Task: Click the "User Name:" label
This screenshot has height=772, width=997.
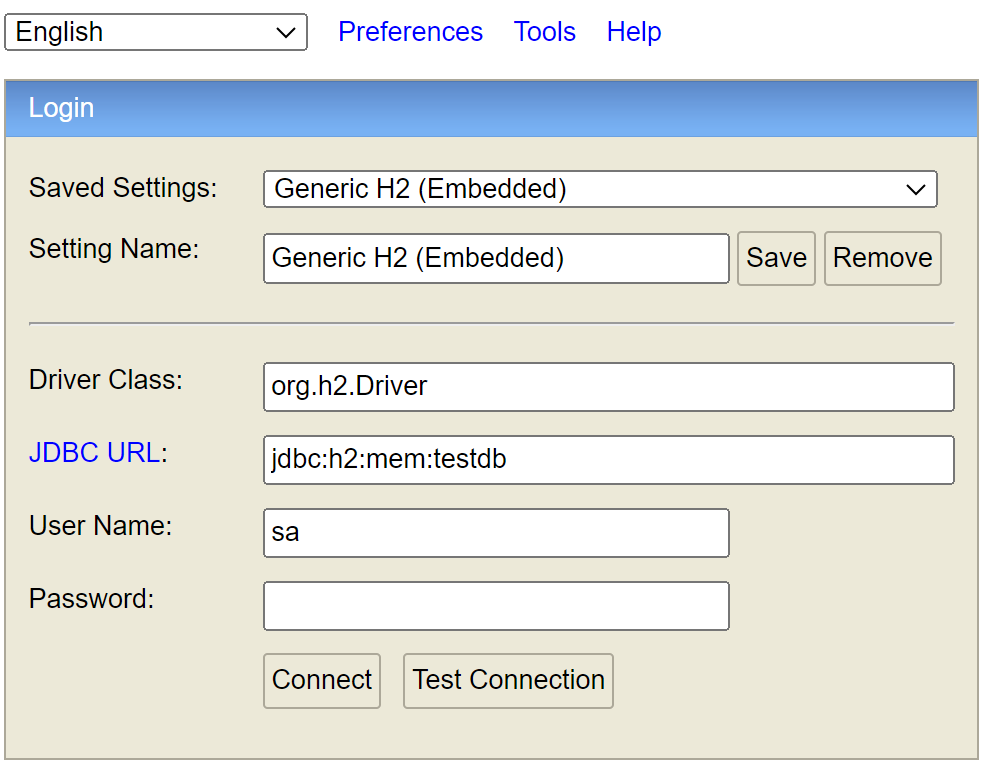Action: click(x=100, y=526)
